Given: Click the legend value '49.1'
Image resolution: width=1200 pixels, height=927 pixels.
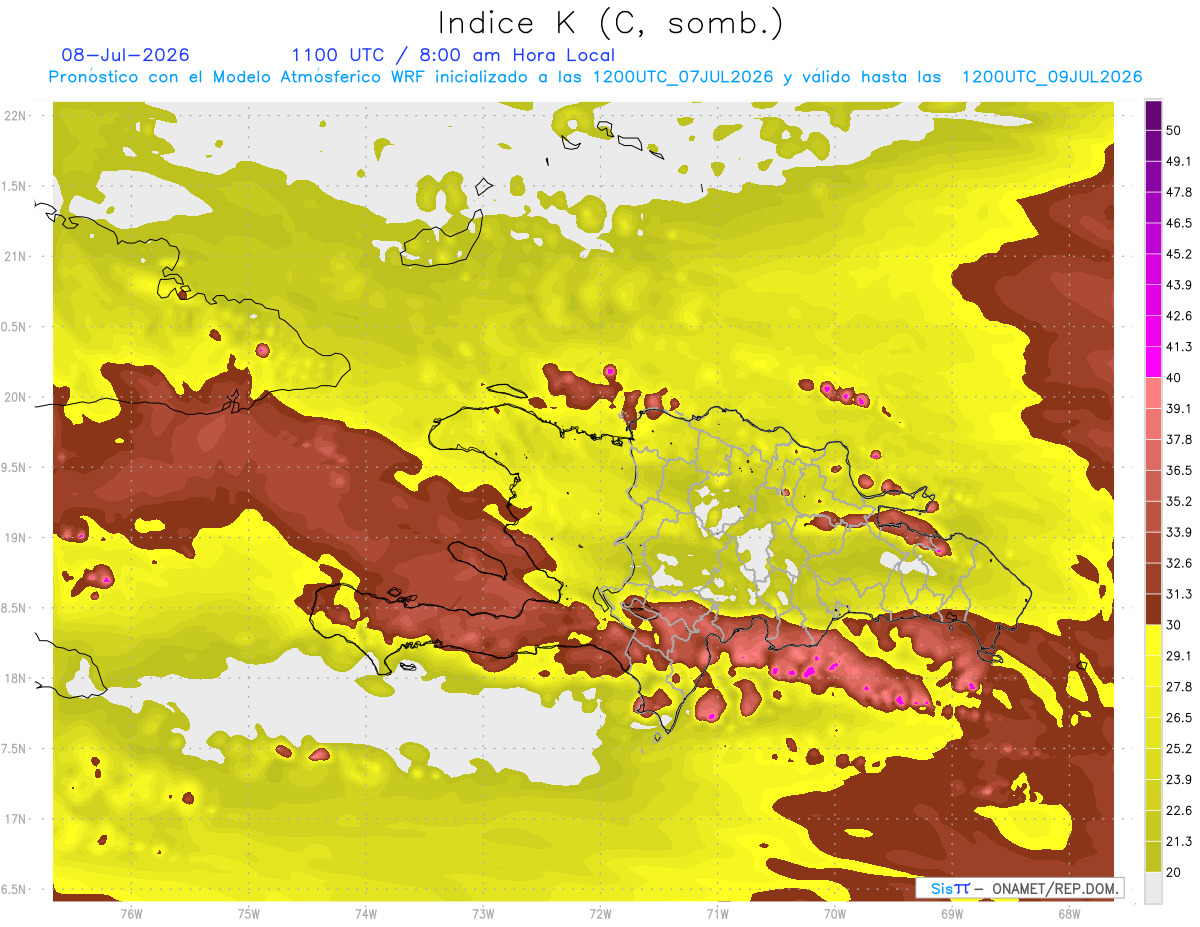Looking at the screenshot, I should [x=1178, y=161].
